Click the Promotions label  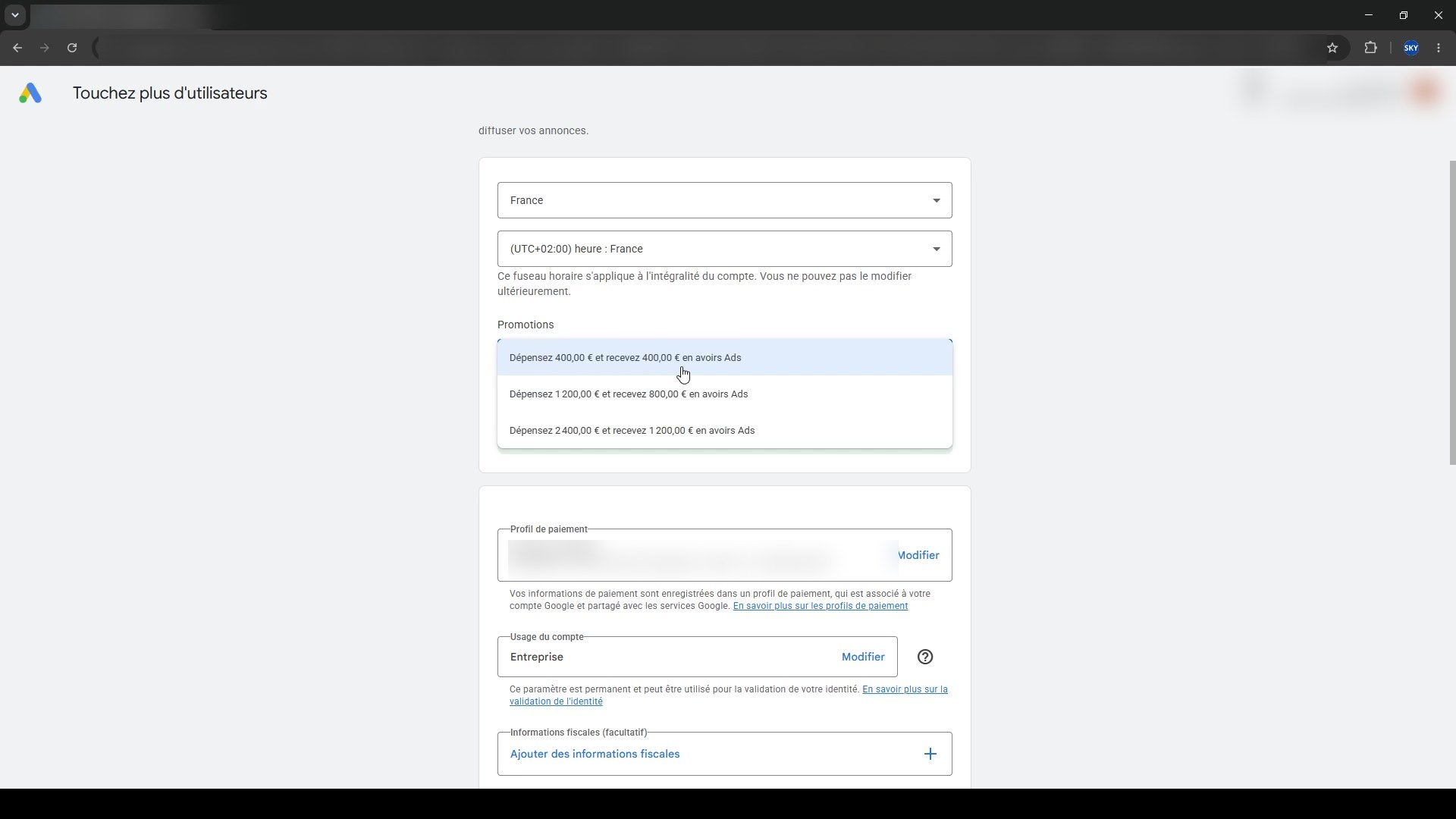[526, 325]
